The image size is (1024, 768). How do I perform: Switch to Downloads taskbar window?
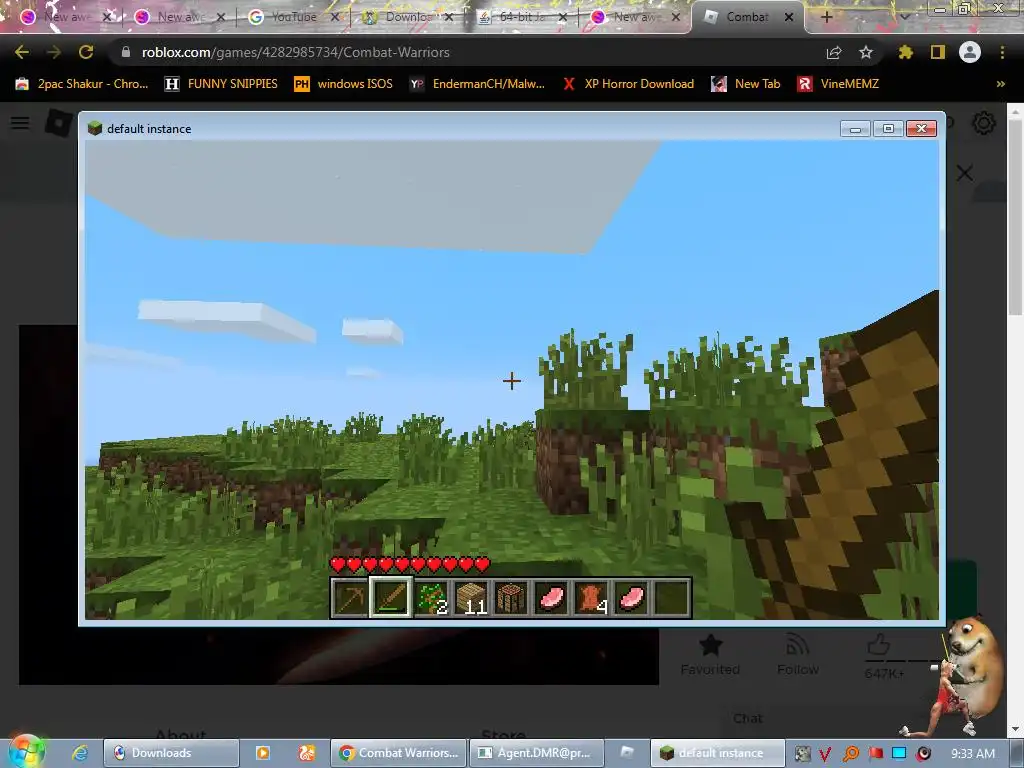tap(172, 753)
